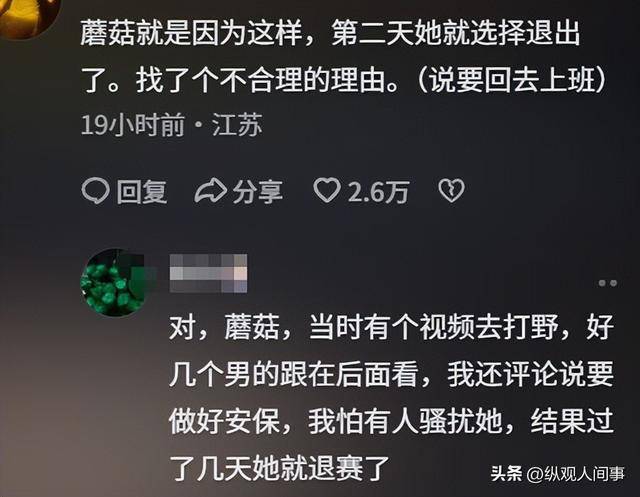This screenshot has height=497, width=640.
Task: Click reply line 做好安保,我怕有人骚扰她
Action: pyautogui.click(x=391, y=422)
